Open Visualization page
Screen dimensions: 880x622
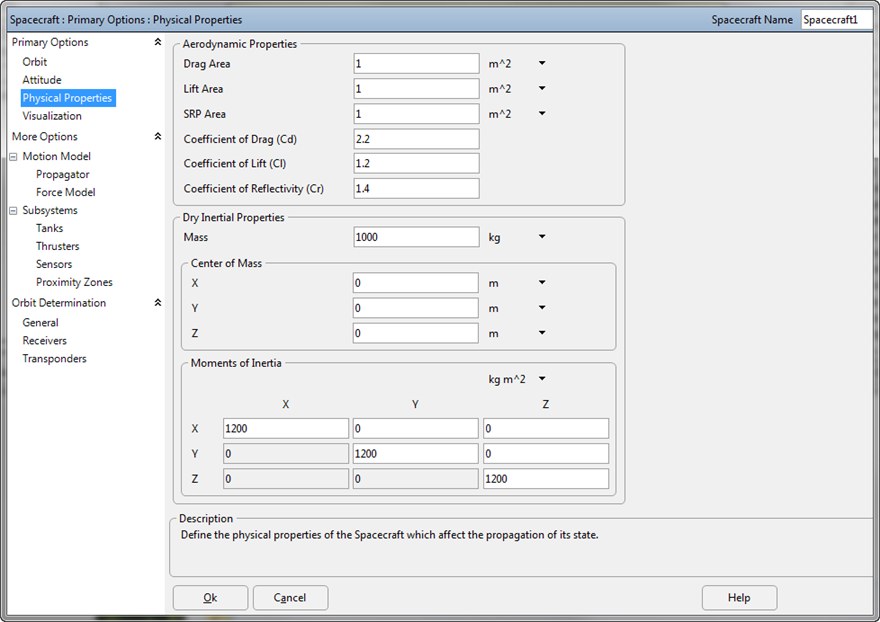(52, 116)
